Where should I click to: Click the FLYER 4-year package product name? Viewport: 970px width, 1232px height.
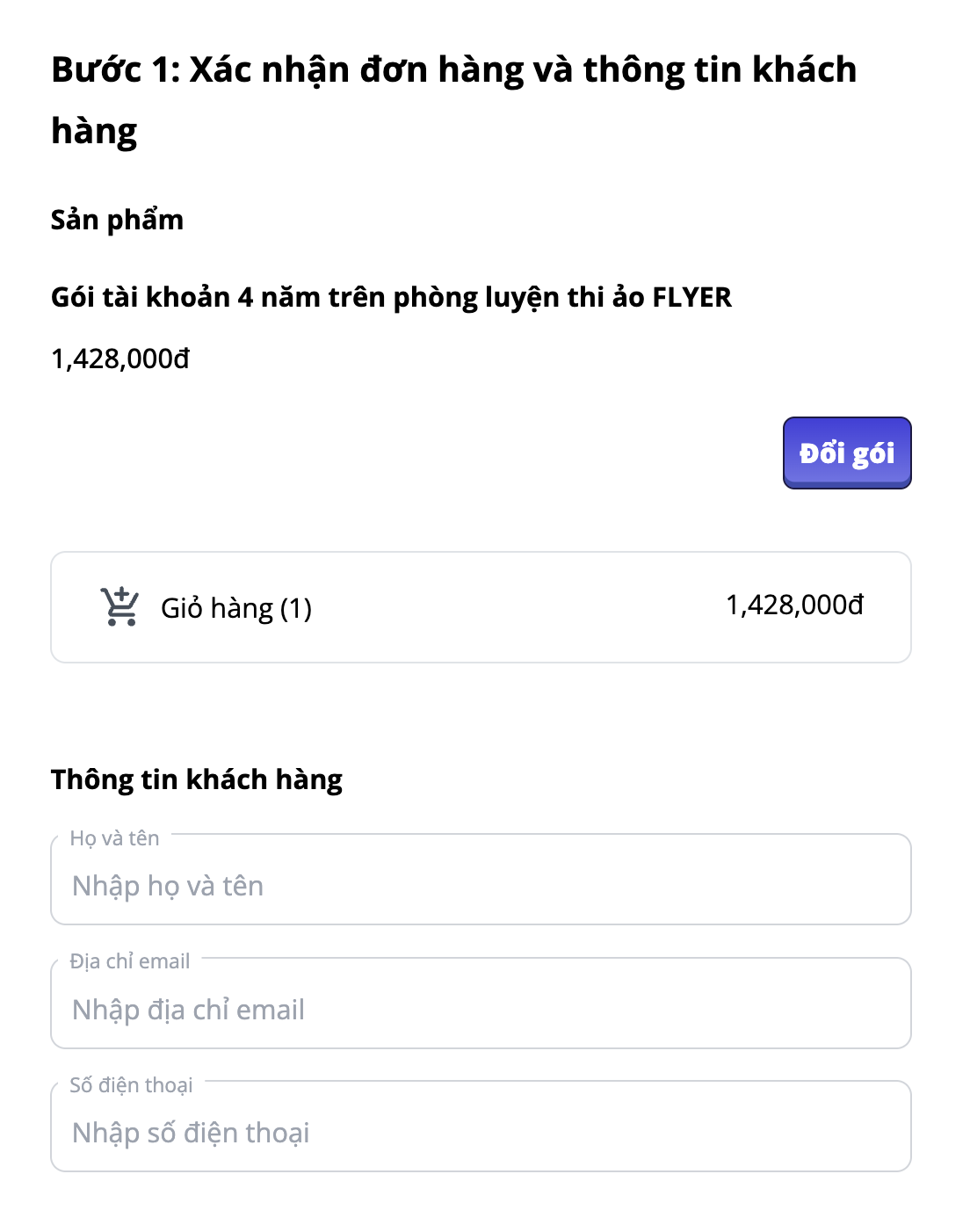(391, 297)
